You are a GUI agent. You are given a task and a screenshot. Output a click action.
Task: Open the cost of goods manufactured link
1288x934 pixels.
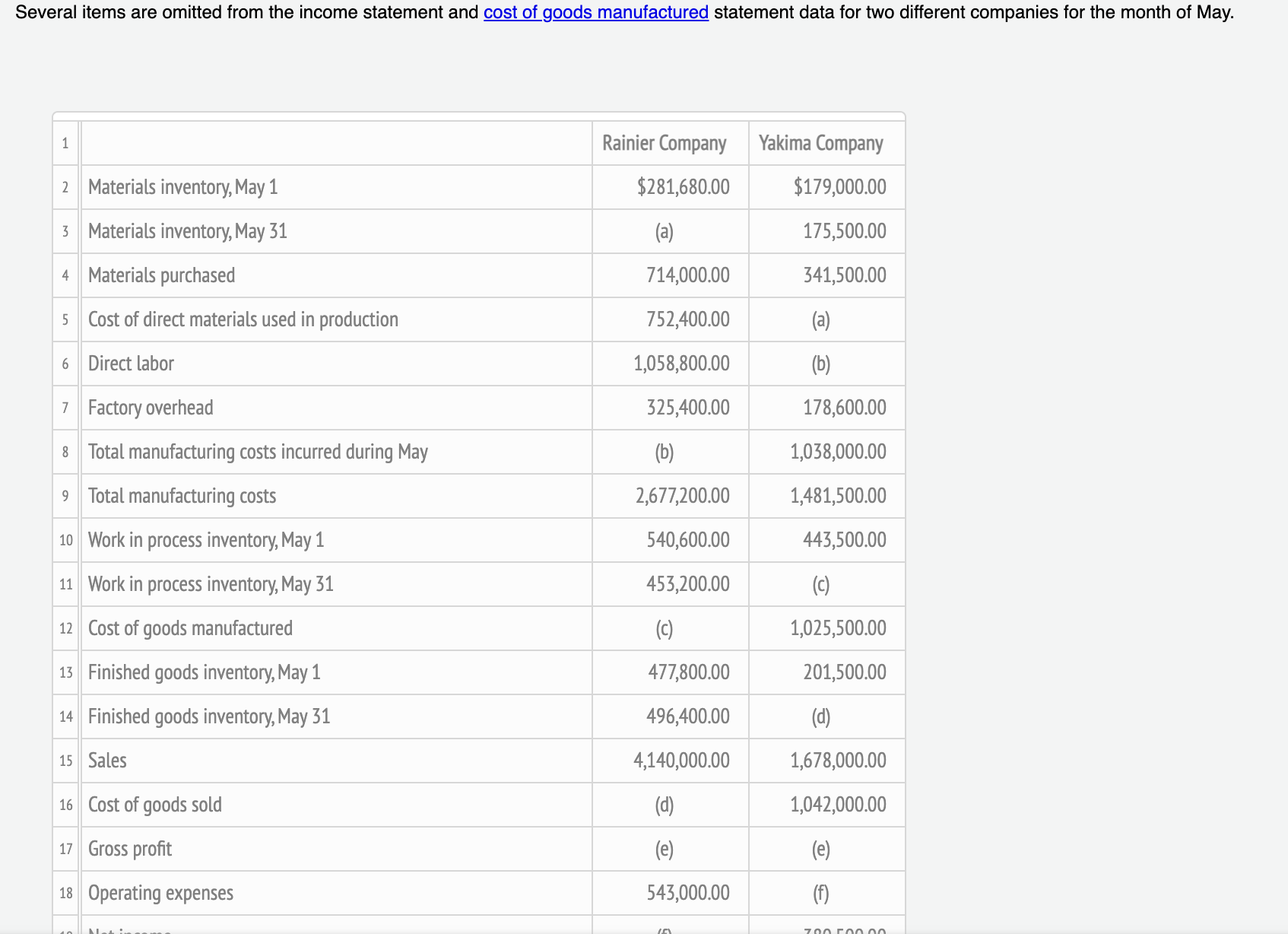(596, 12)
